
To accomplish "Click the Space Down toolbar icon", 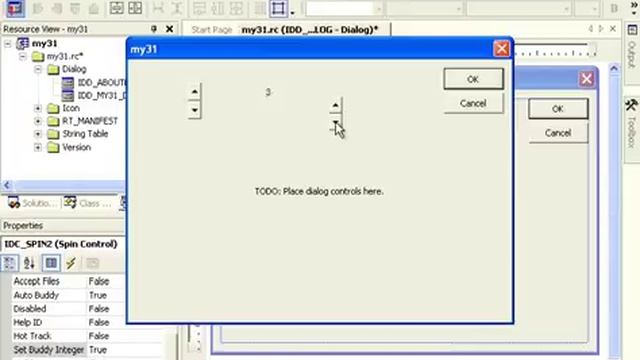I will pos(177,8).
